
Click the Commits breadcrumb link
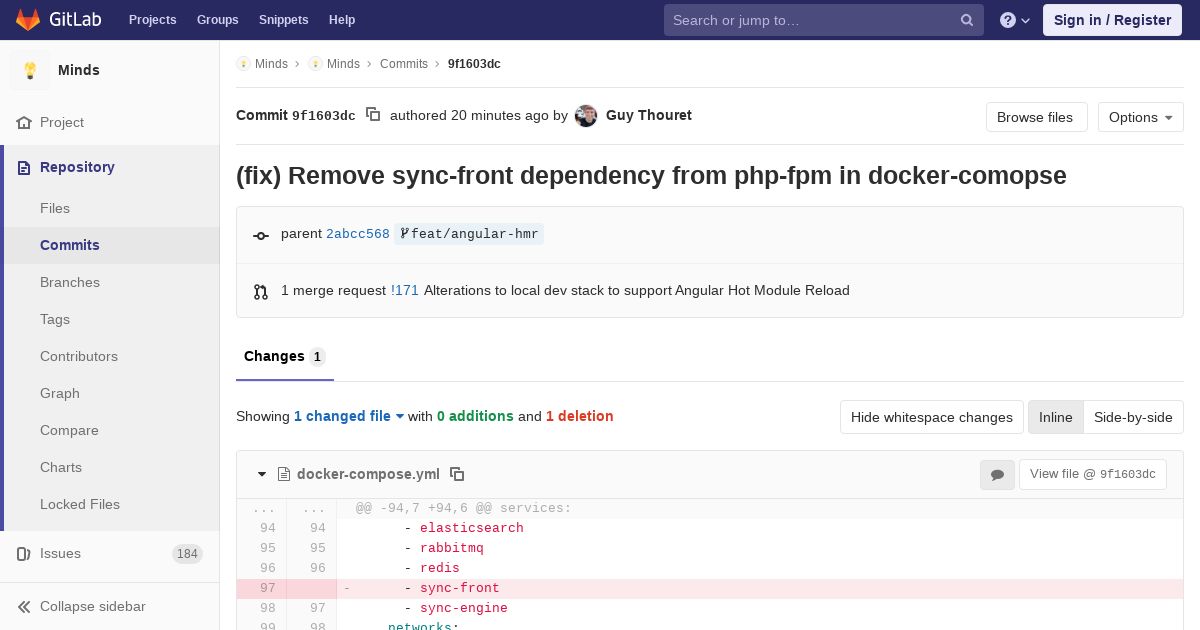404,64
